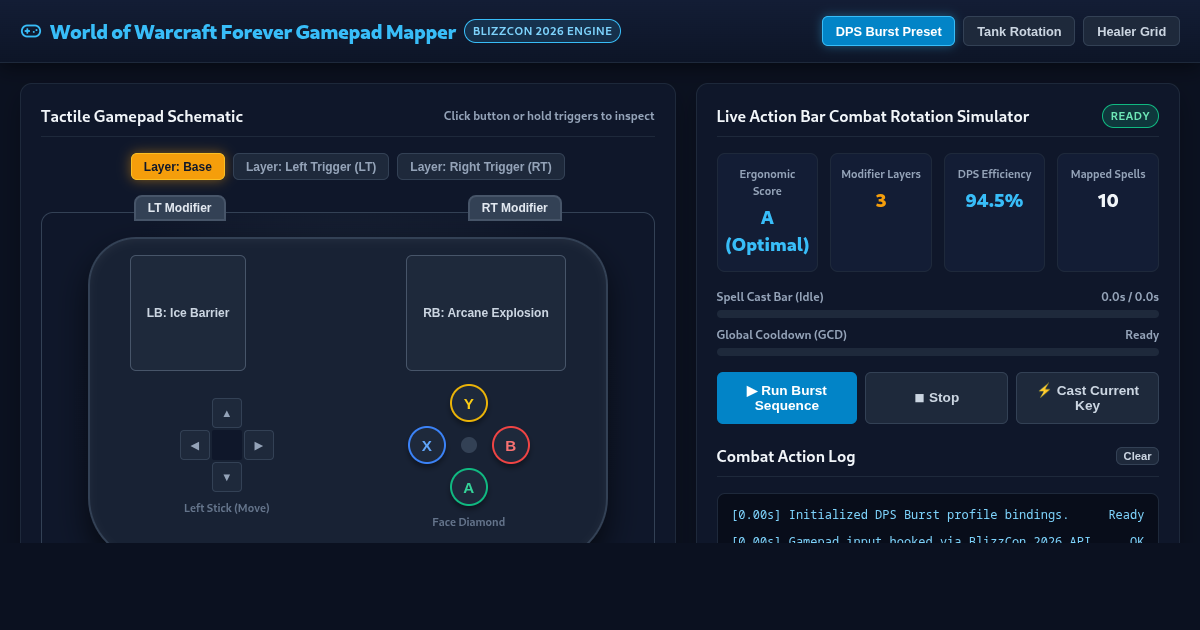This screenshot has height=630, width=1200.
Task: Click the app title in header
Action: pos(253,31)
